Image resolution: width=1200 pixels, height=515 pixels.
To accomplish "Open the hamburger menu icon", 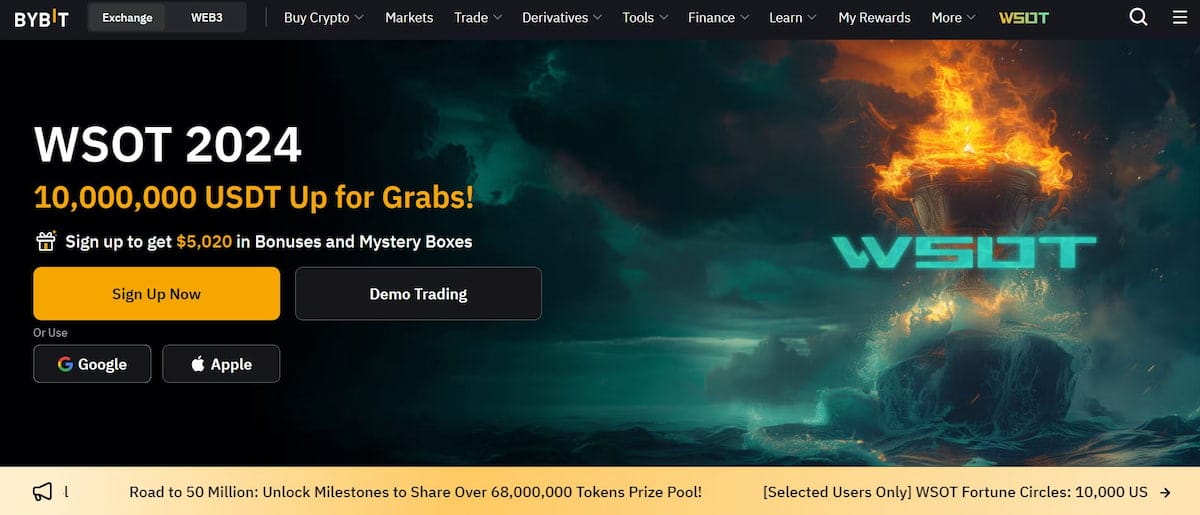I will 1180,17.
